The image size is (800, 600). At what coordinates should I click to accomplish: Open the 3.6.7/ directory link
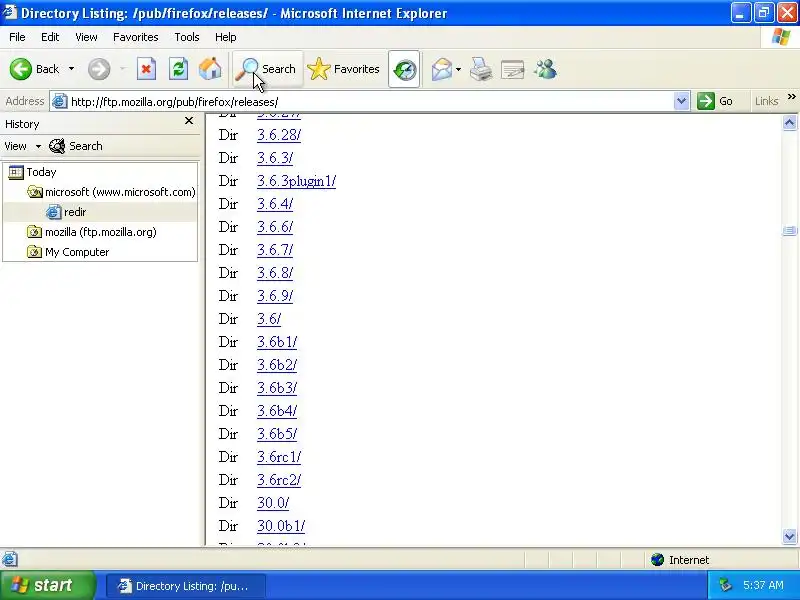tap(275, 250)
